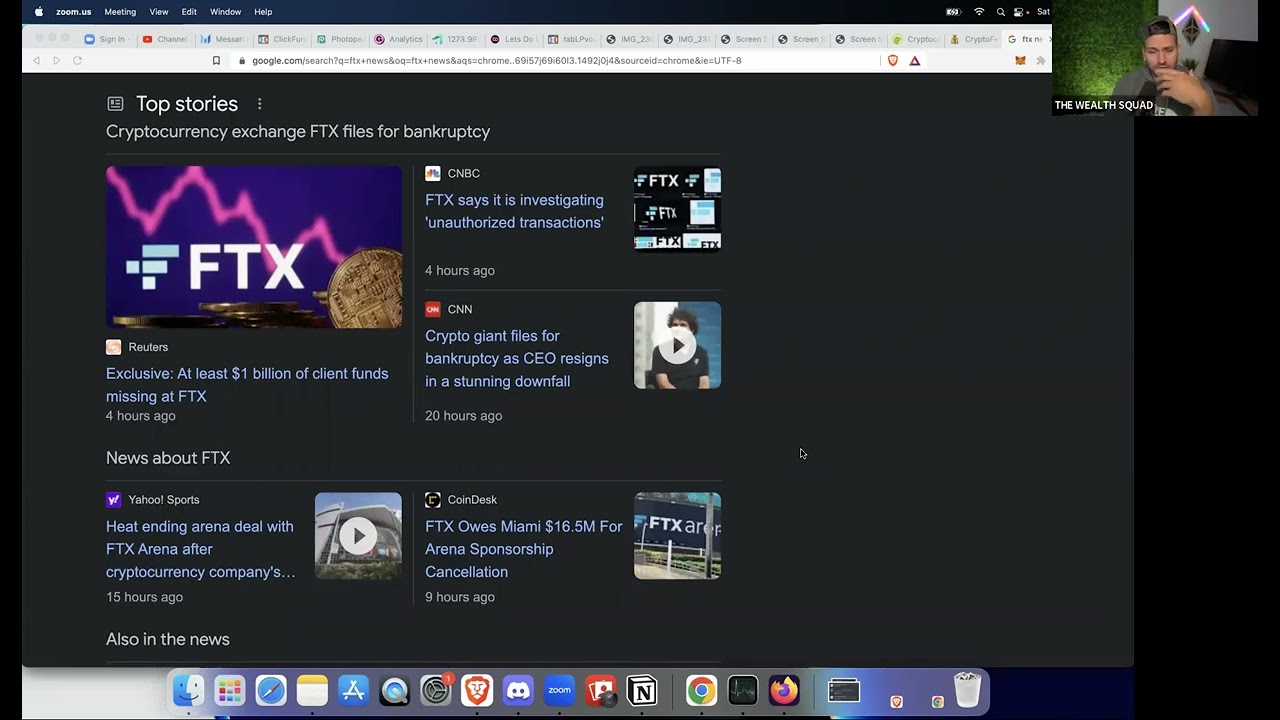1280x720 pixels.
Task: Play the CNN video thumbnail
Action: pos(677,345)
